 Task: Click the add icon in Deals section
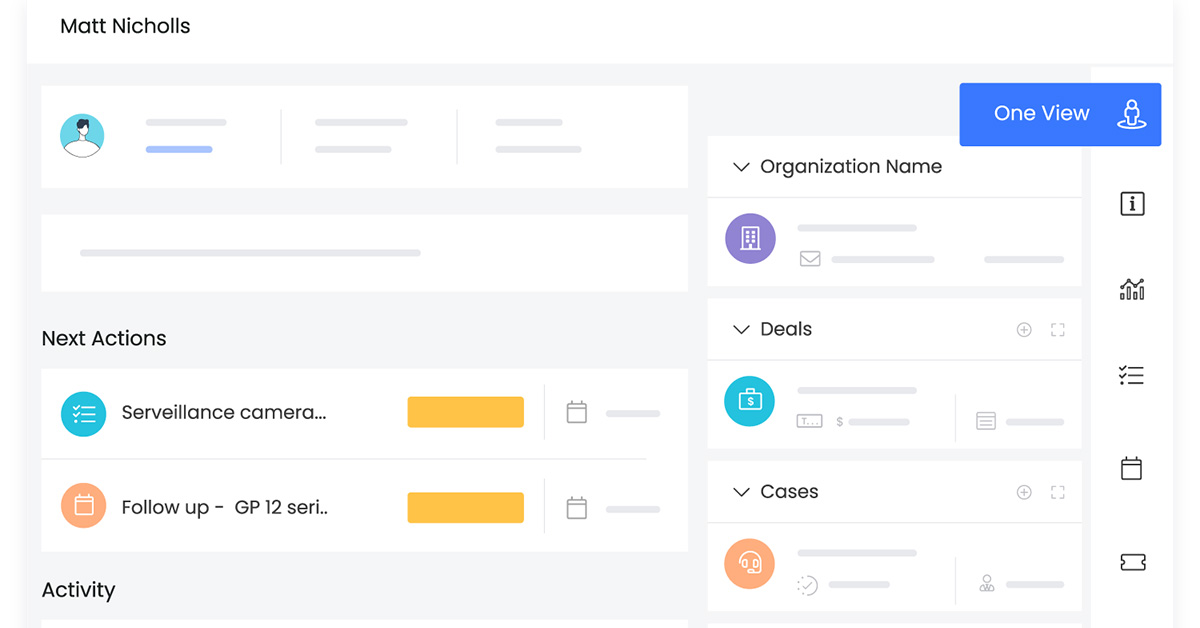[x=1024, y=330]
